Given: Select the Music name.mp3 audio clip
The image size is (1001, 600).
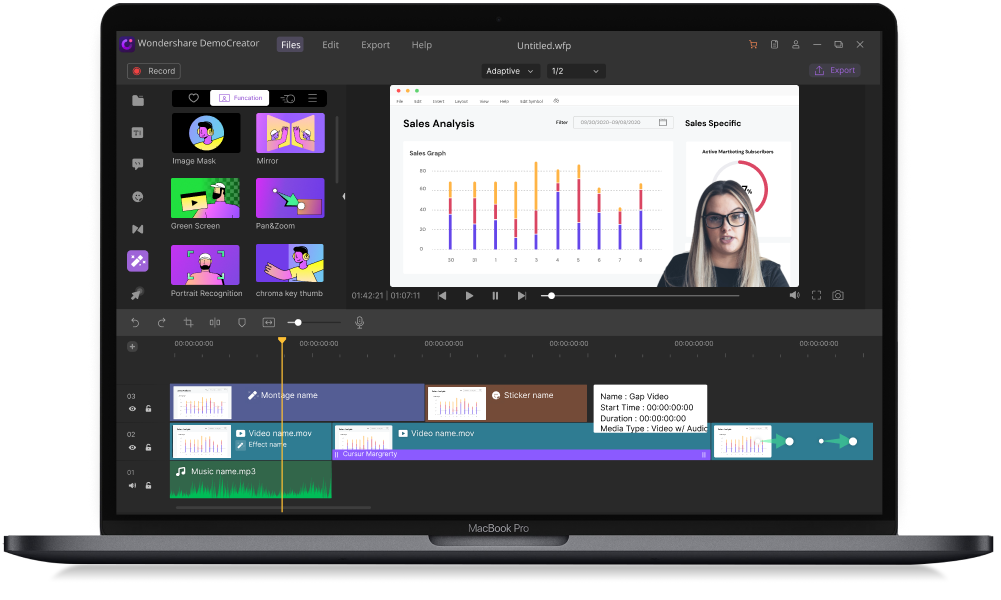Looking at the screenshot, I should point(251,479).
